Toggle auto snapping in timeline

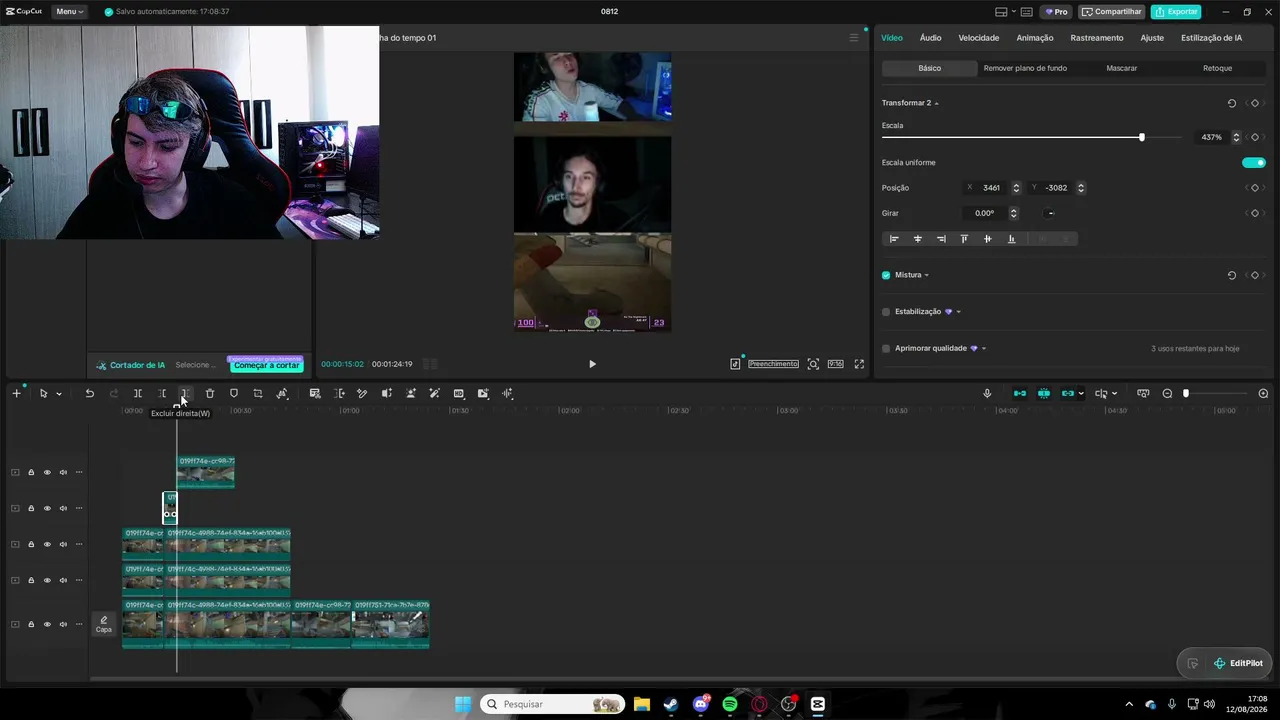(1044, 394)
